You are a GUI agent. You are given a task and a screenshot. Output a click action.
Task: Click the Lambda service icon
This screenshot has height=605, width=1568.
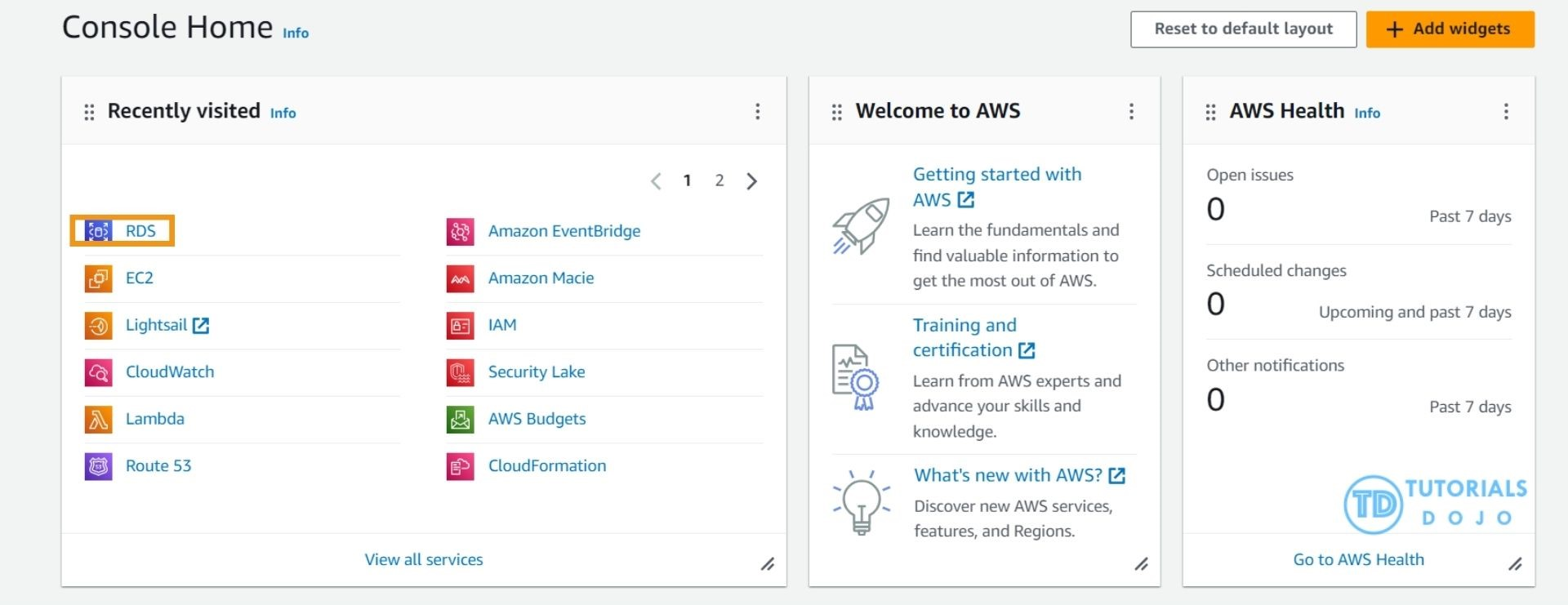click(98, 420)
